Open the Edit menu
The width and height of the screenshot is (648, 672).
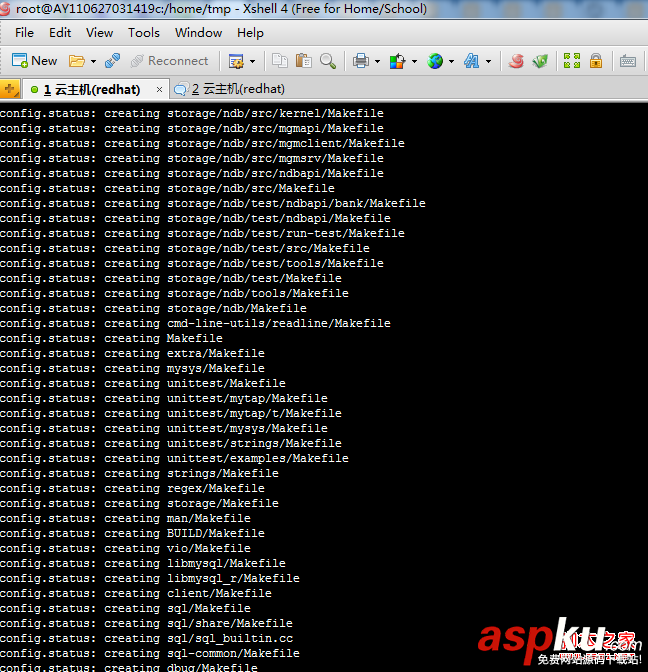click(x=60, y=33)
